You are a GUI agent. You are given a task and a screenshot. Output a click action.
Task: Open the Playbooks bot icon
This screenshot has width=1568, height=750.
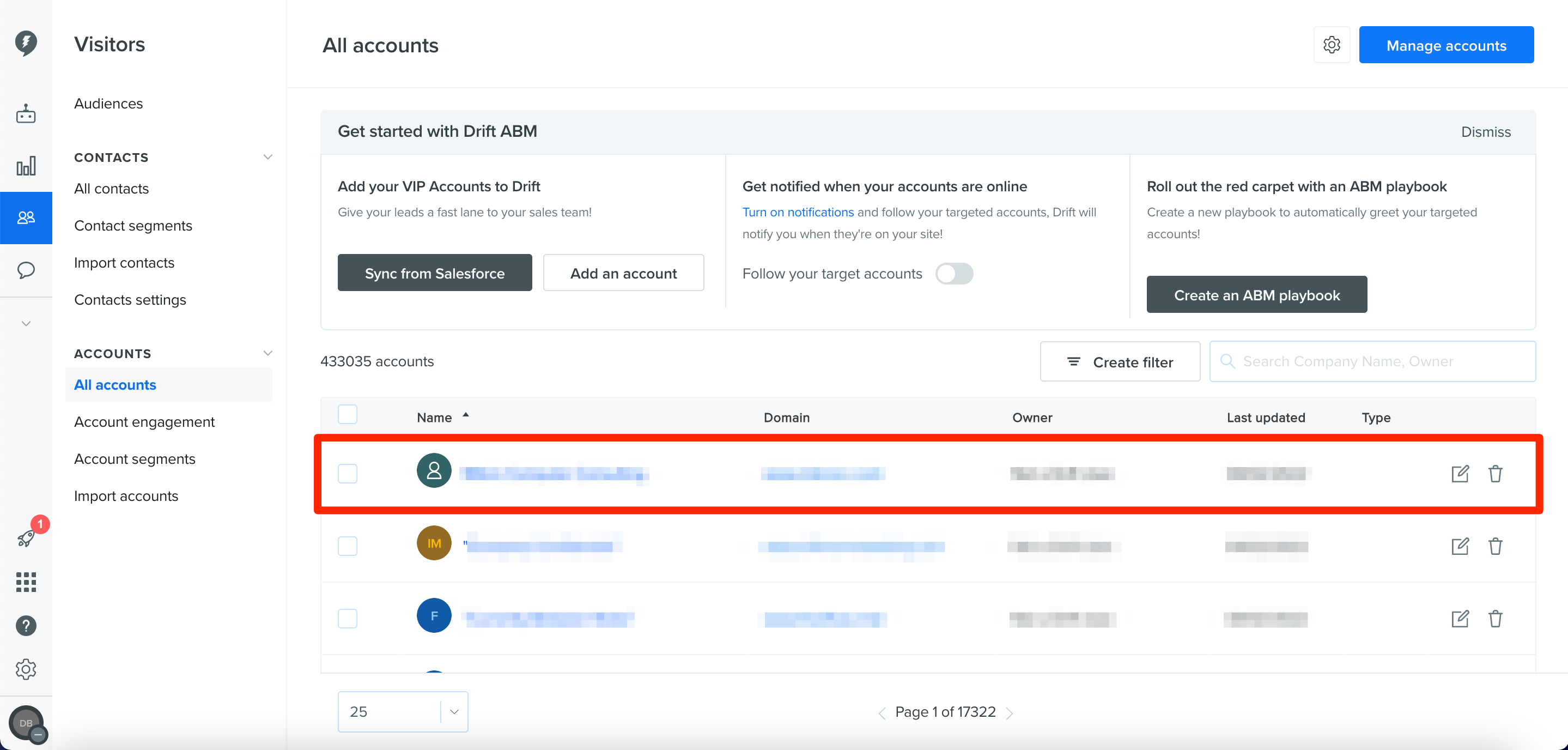[26, 114]
